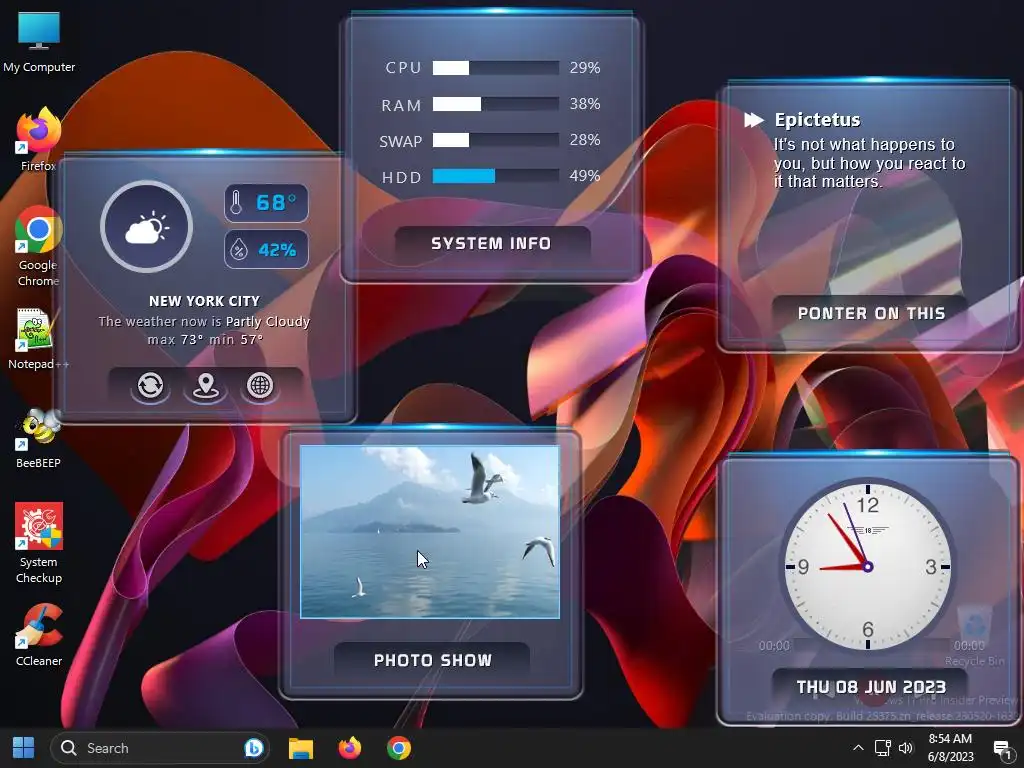
Task: Click the NEW YORK CITY label
Action: 204,301
